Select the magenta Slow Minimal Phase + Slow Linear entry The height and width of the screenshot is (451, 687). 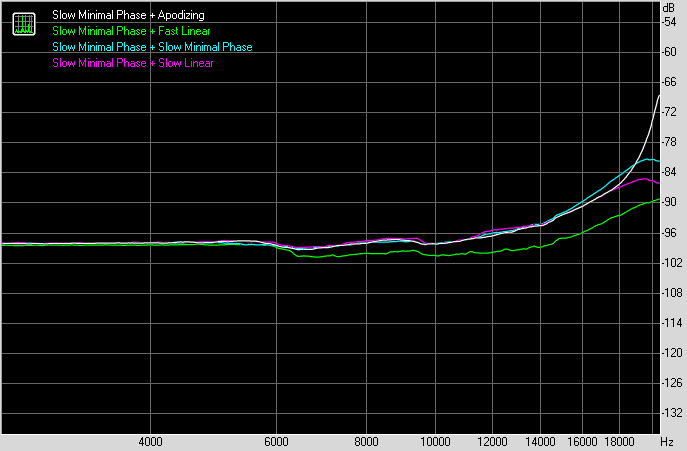(x=132, y=63)
